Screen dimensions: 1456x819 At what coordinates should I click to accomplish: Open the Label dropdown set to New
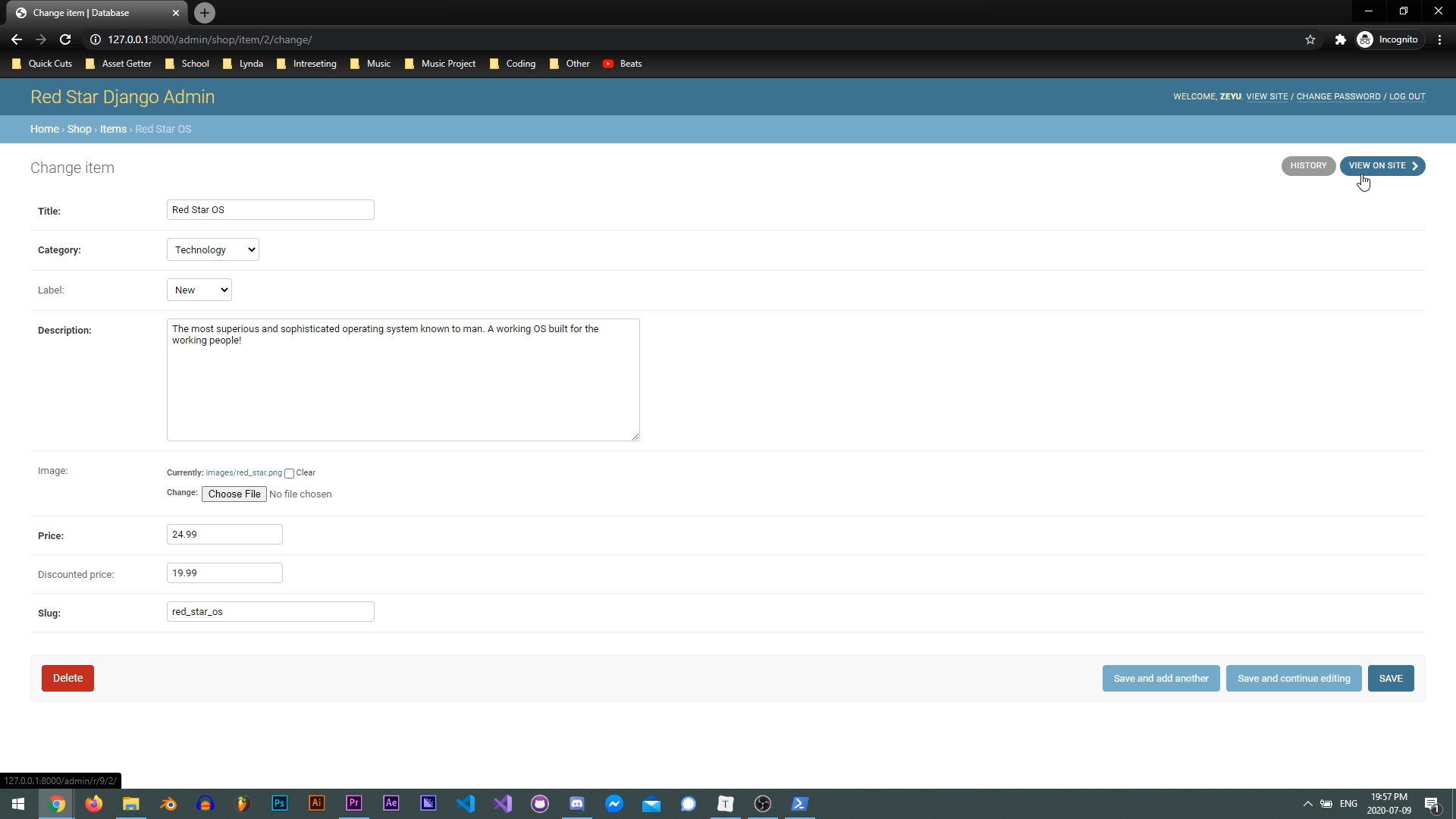point(199,290)
